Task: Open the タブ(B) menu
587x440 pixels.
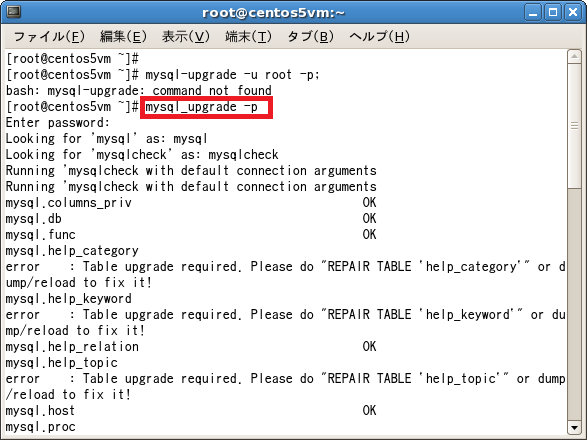Action: [310, 37]
